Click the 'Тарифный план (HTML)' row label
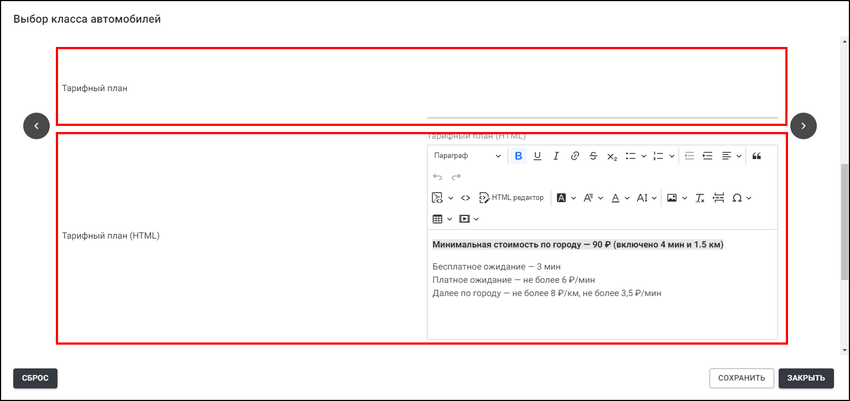 pyautogui.click(x=111, y=236)
